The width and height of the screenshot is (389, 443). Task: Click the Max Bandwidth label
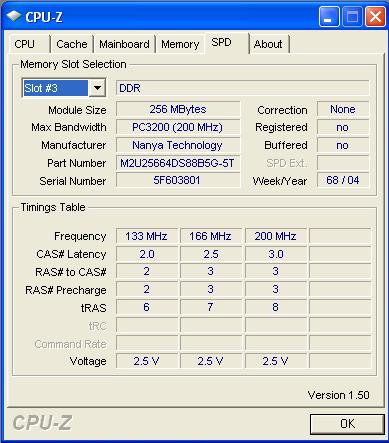pos(69,127)
